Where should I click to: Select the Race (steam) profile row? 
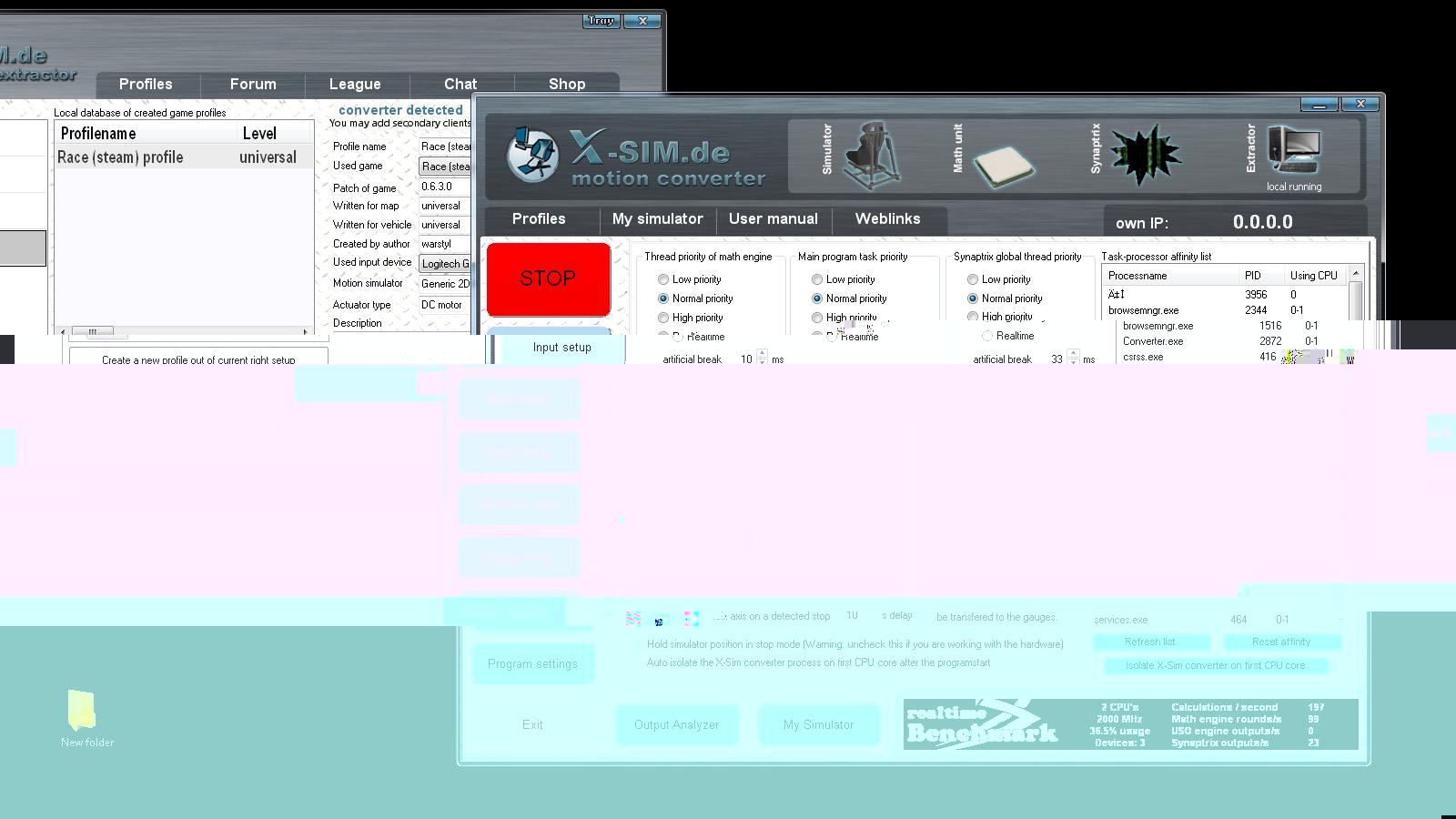[182, 157]
